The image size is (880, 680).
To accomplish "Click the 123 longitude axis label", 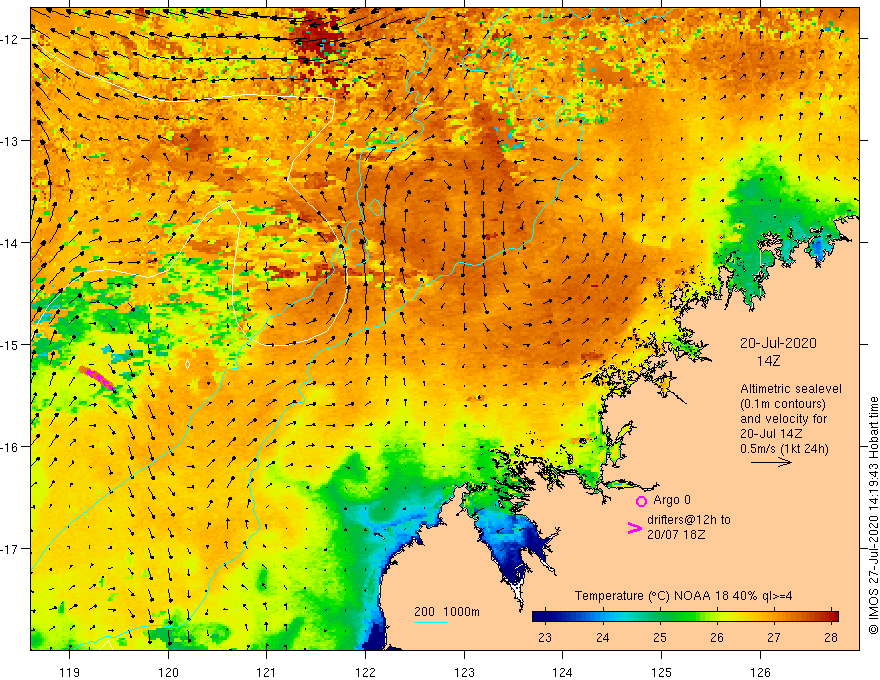I will 464,672.
